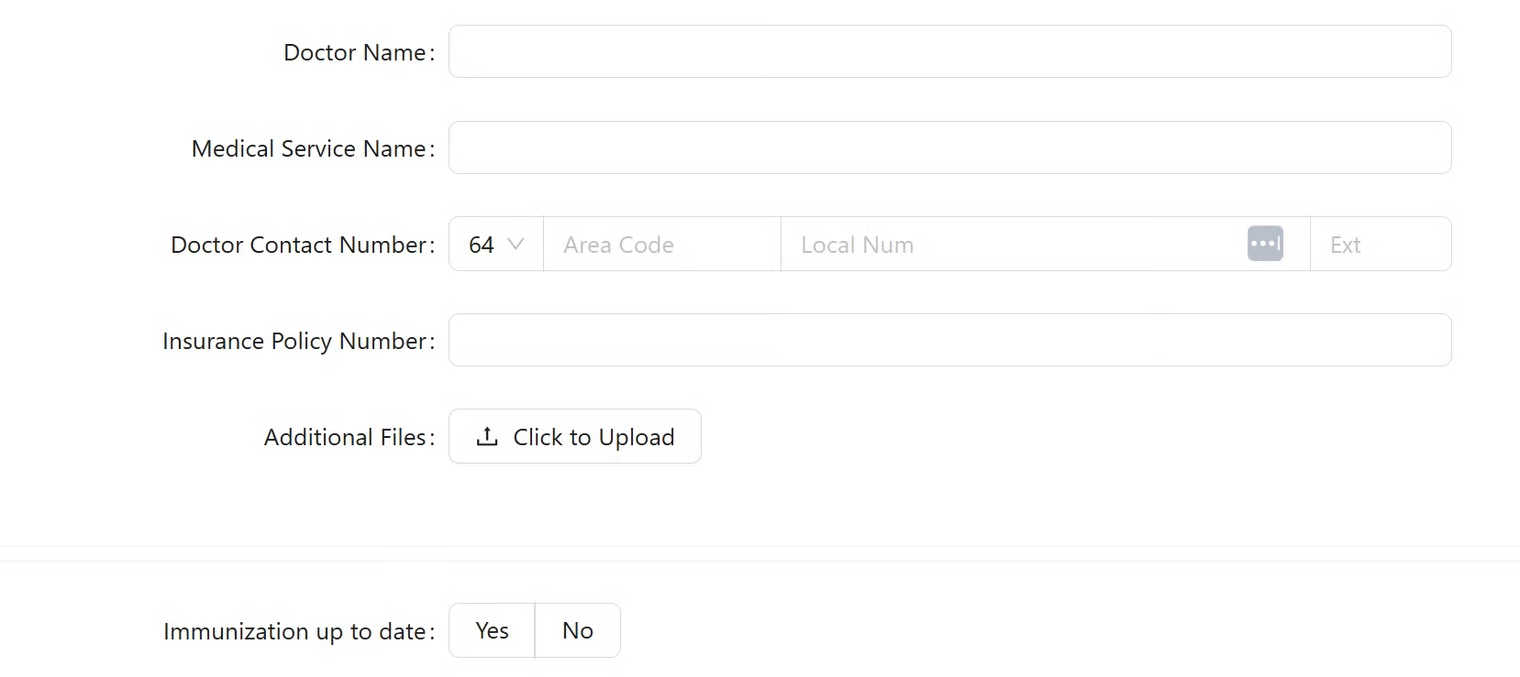Click into the Medical Service Name field

pyautogui.click(x=949, y=148)
